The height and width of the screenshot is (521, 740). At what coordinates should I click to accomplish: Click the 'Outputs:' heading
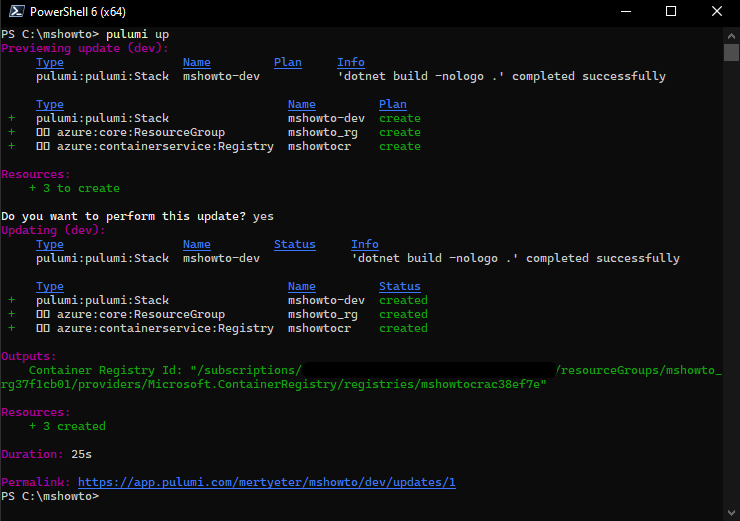coord(29,356)
